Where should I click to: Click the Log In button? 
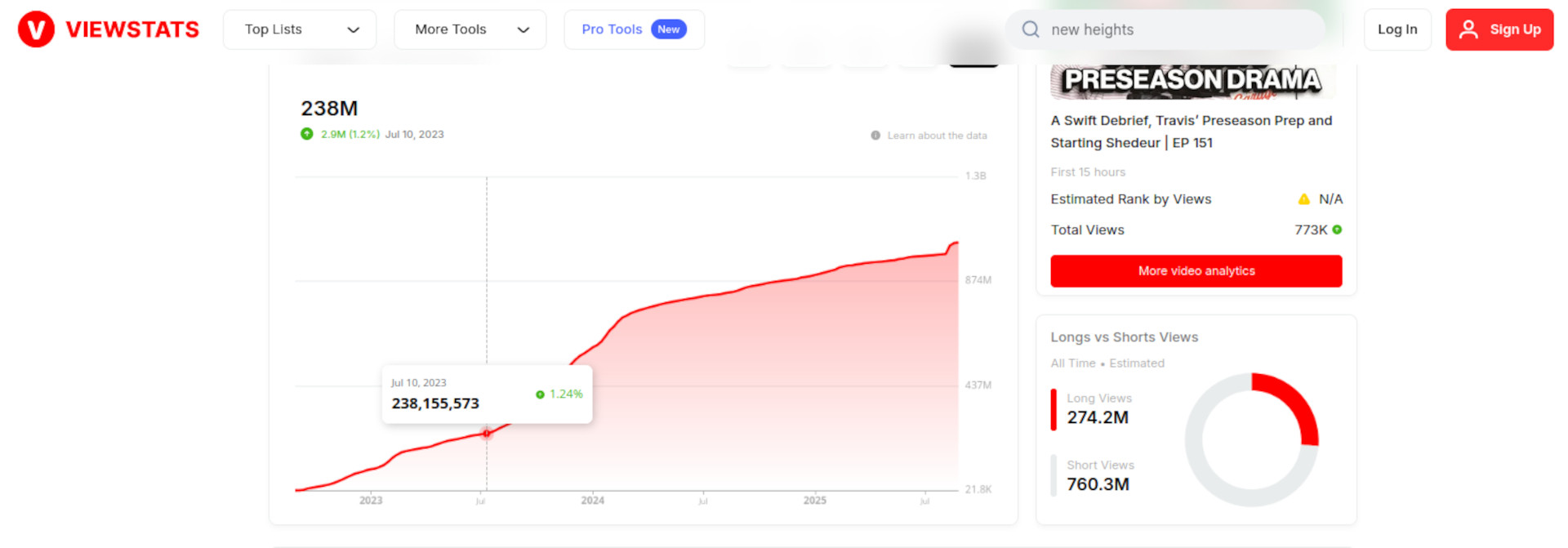coord(1397,29)
